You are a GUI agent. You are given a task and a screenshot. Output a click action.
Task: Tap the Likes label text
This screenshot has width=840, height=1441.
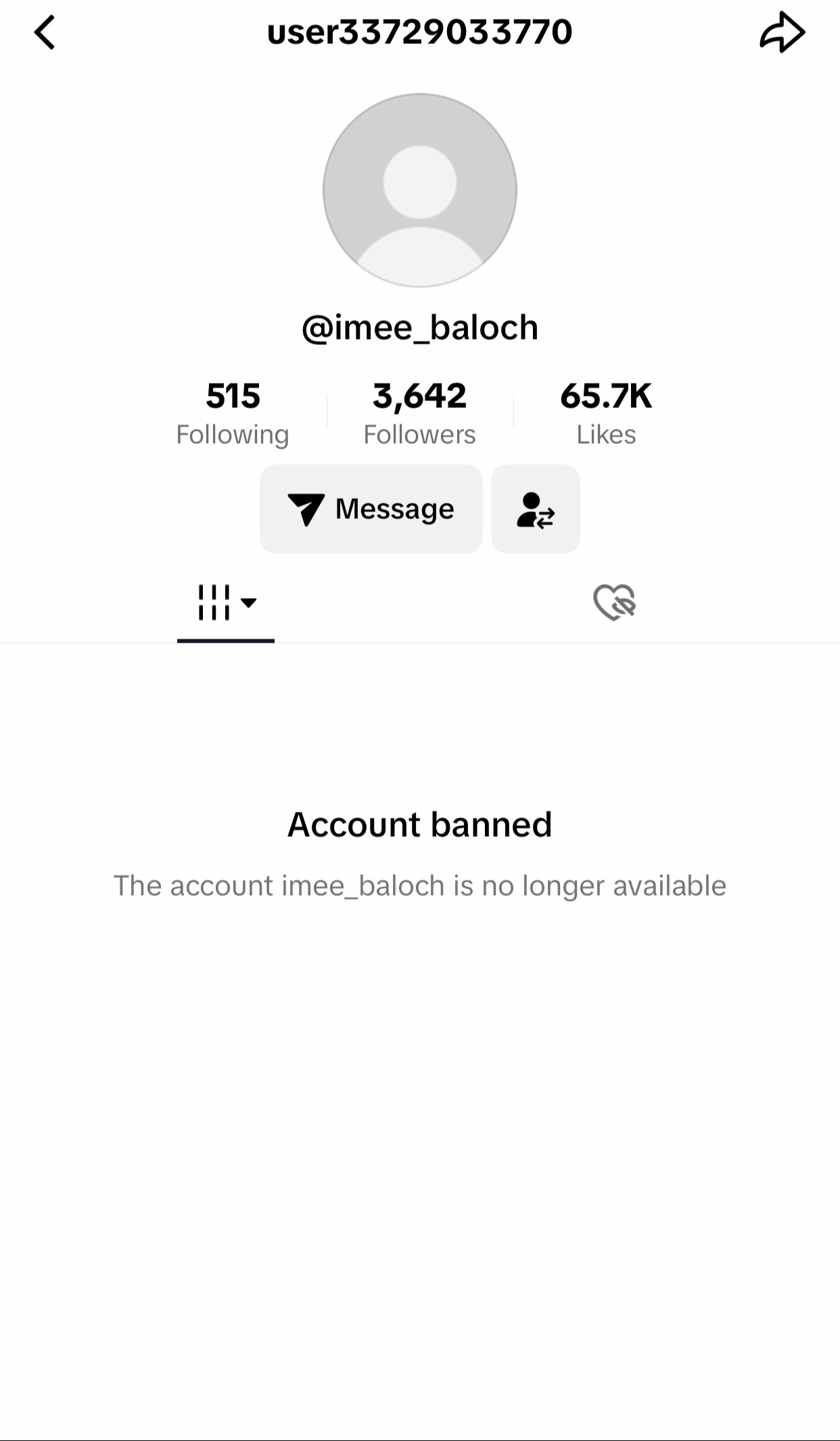tap(606, 434)
